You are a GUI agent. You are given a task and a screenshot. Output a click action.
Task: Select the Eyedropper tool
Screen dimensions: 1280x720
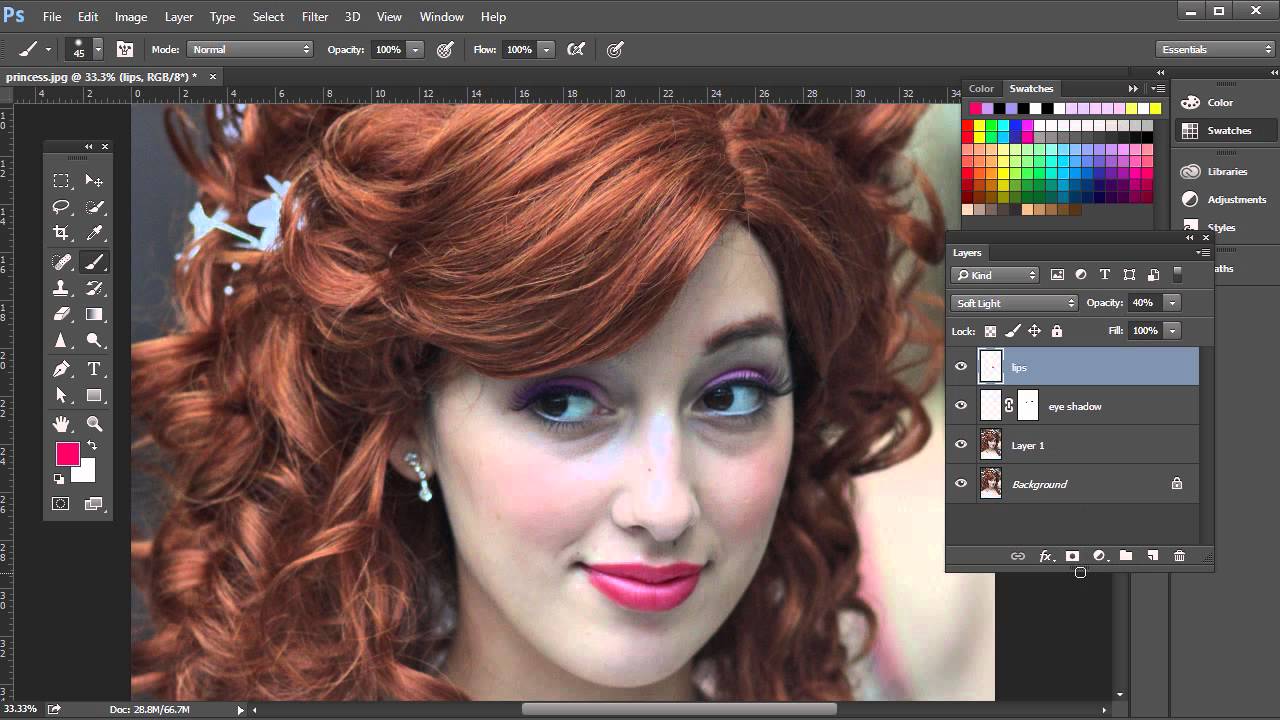[94, 233]
